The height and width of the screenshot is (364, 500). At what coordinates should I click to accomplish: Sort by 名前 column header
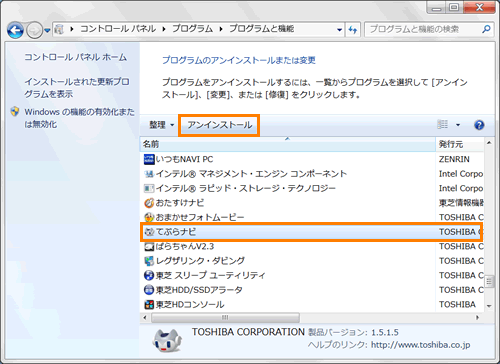(288, 144)
